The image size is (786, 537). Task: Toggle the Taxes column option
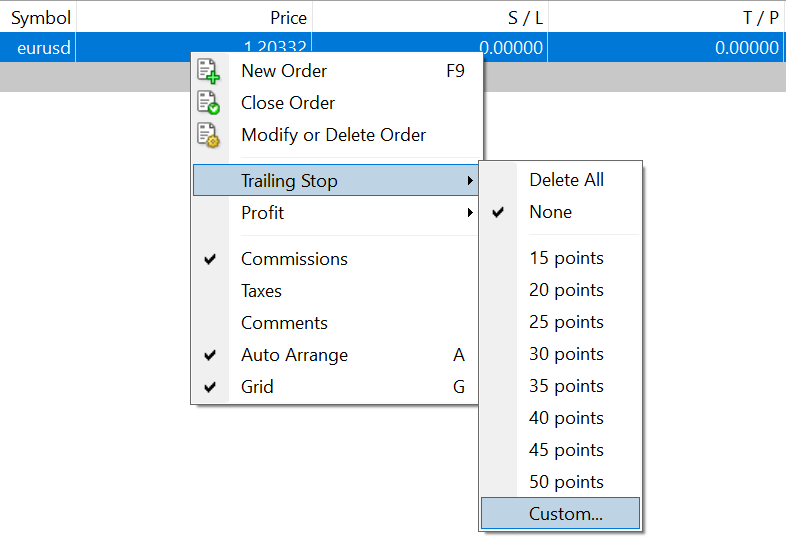[336, 291]
